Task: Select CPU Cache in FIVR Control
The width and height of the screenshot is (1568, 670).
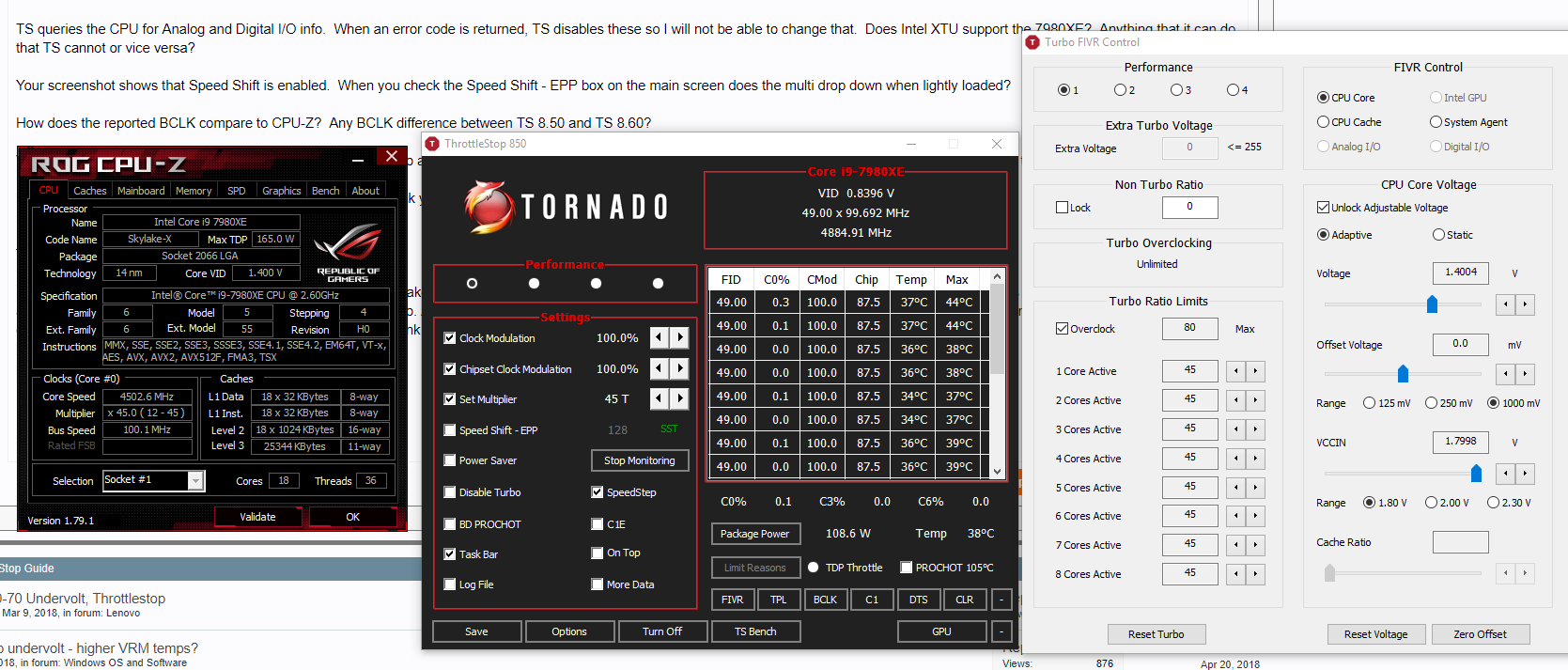Action: coord(1323,122)
